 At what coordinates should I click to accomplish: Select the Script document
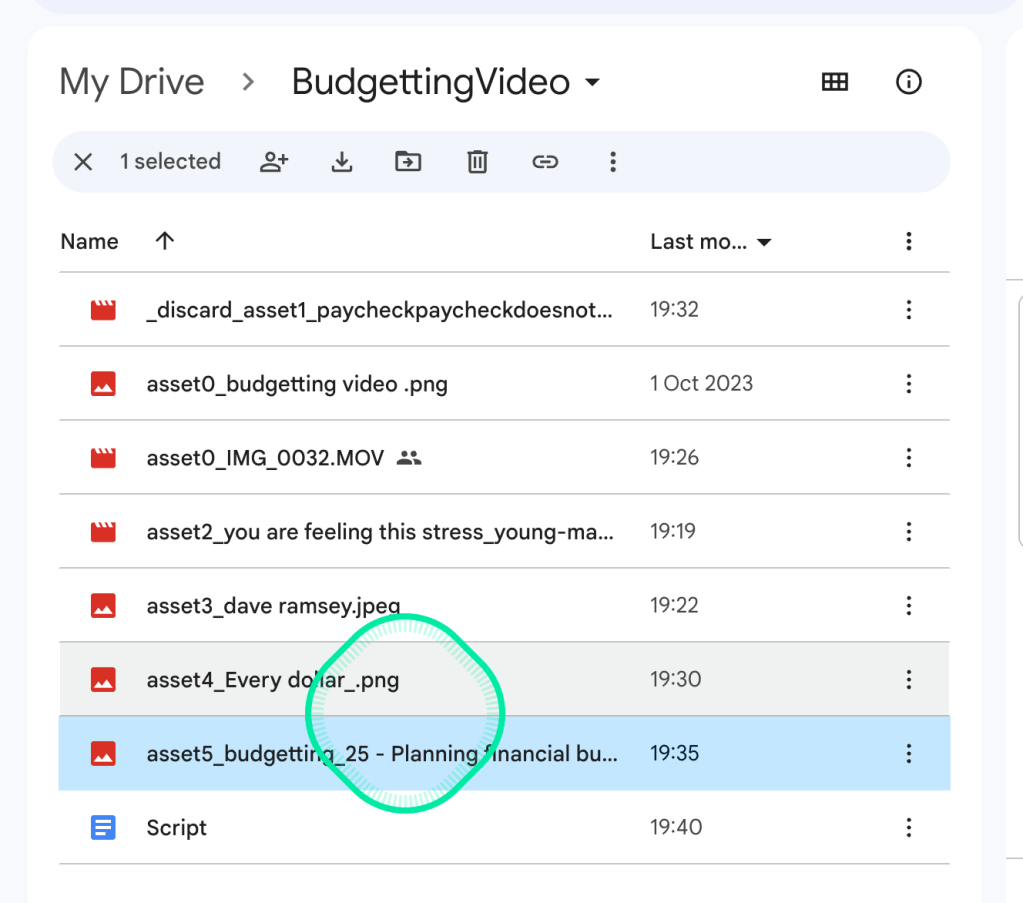pyautogui.click(x=504, y=827)
